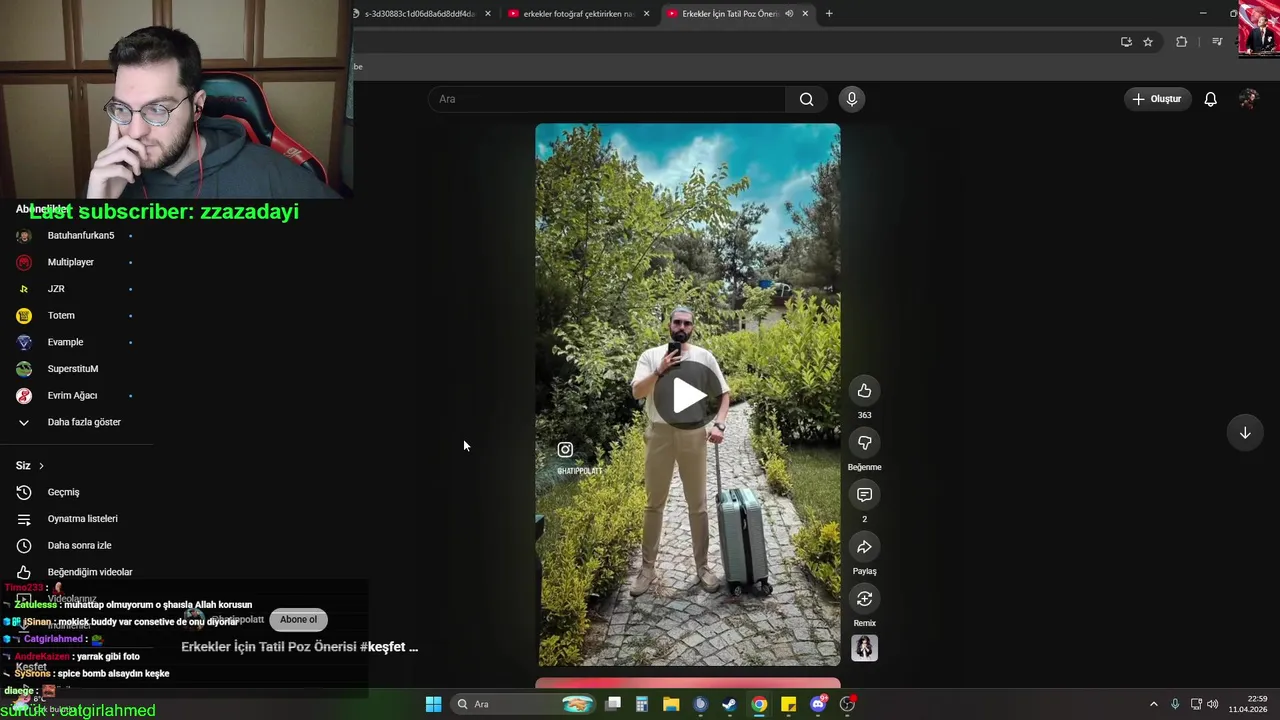Close the s-3d30883c tab

point(488,14)
